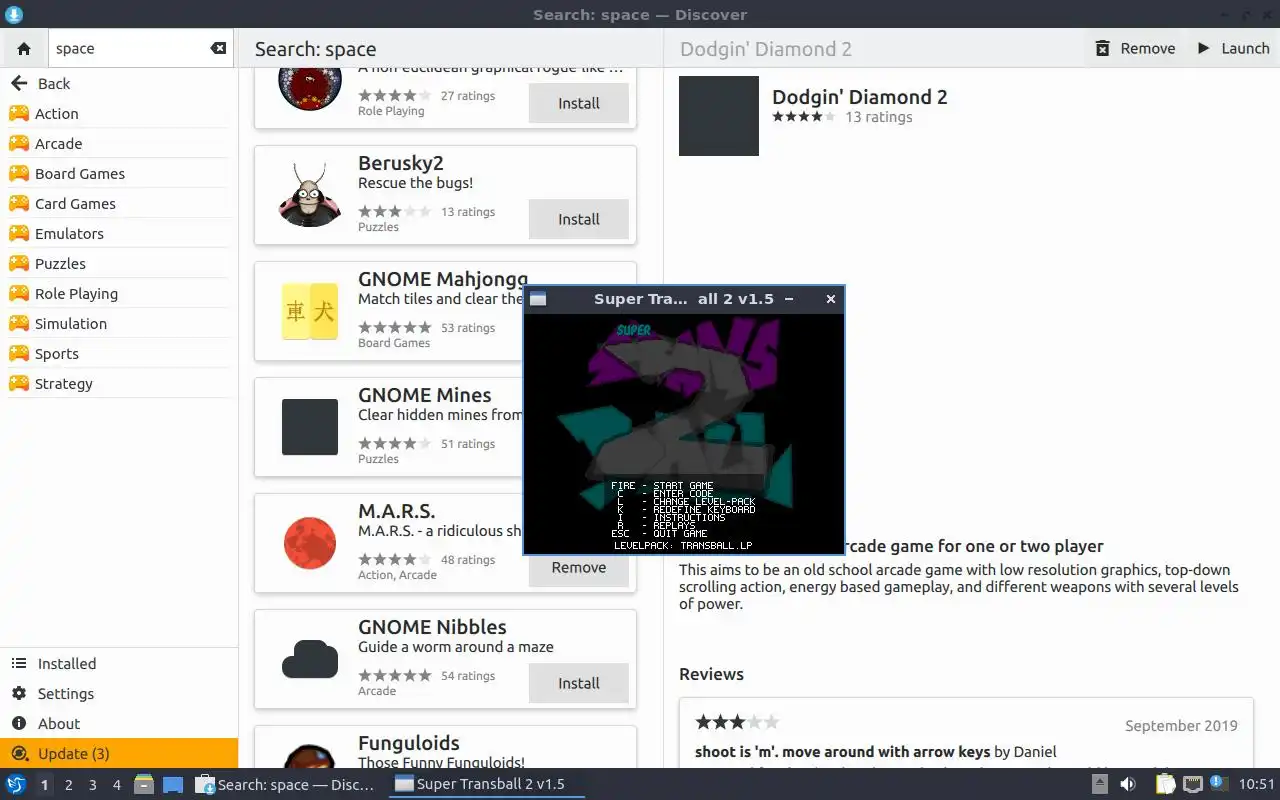
Task: Open the Action category
Action: click(119, 114)
